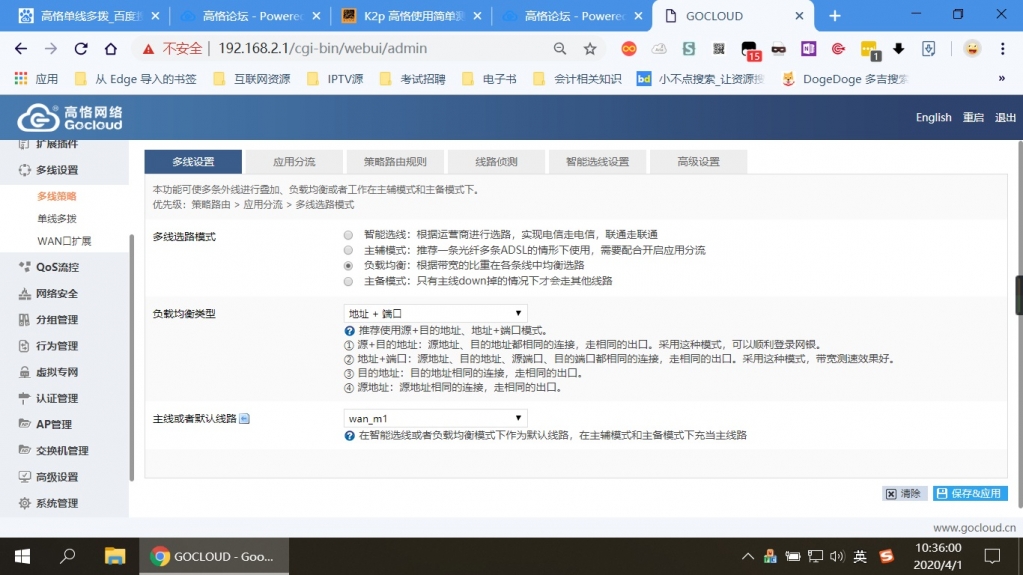
Task: Open the IPTV源 bookmark folder
Action: point(335,79)
